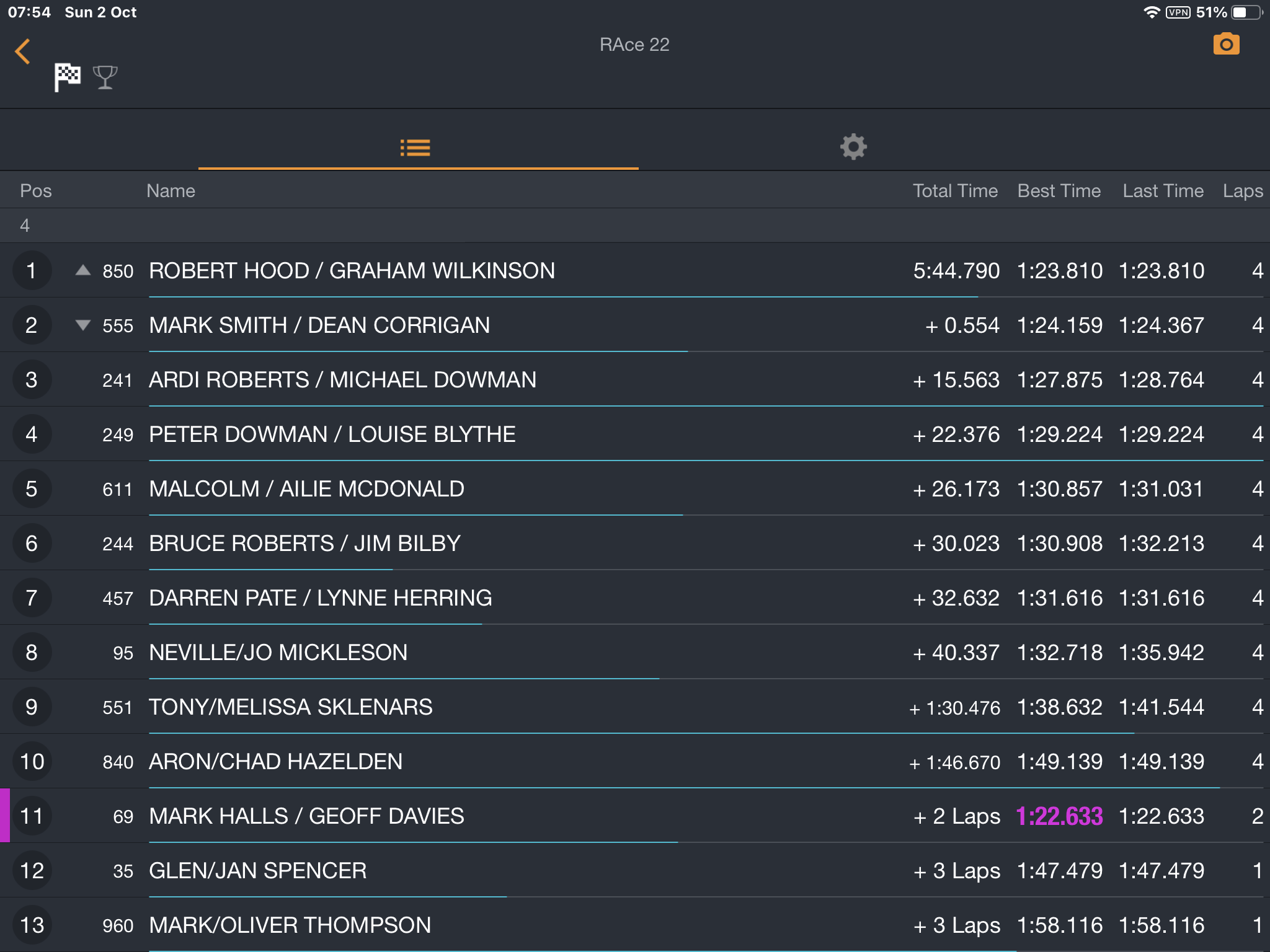Select the PETER DOWMAN / LOUISE BLYTHE row
This screenshot has height=952, width=1270.
pyautogui.click(x=635, y=434)
